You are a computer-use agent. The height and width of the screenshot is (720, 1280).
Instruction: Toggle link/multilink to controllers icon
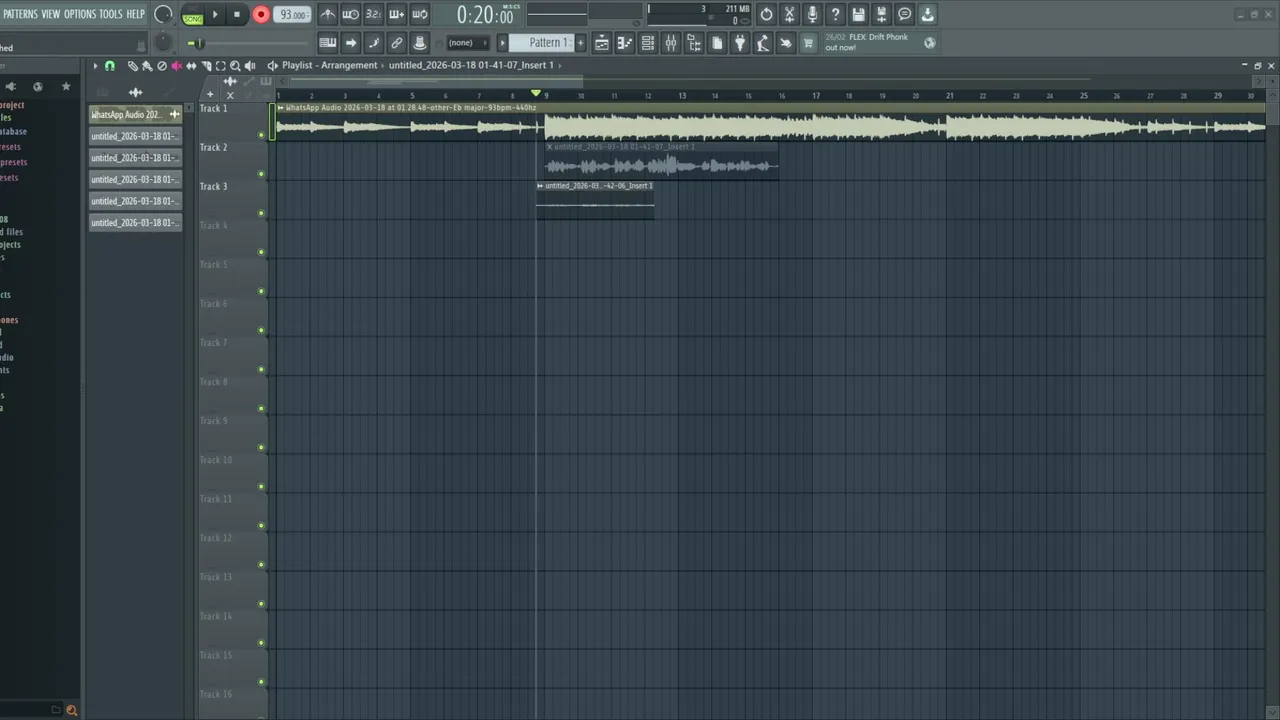click(397, 43)
